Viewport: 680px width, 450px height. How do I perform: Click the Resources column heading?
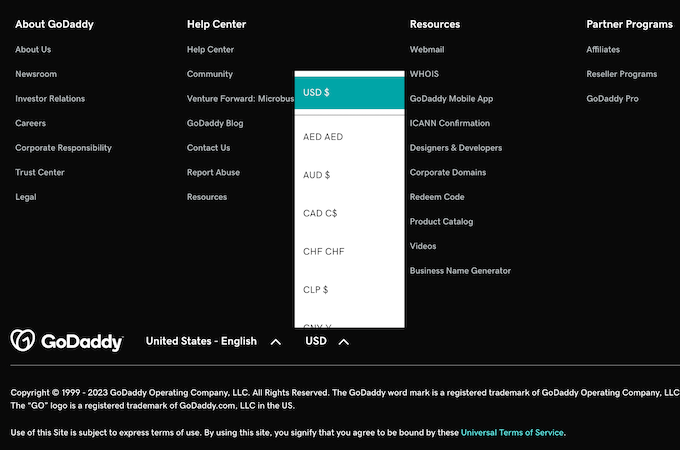435,24
